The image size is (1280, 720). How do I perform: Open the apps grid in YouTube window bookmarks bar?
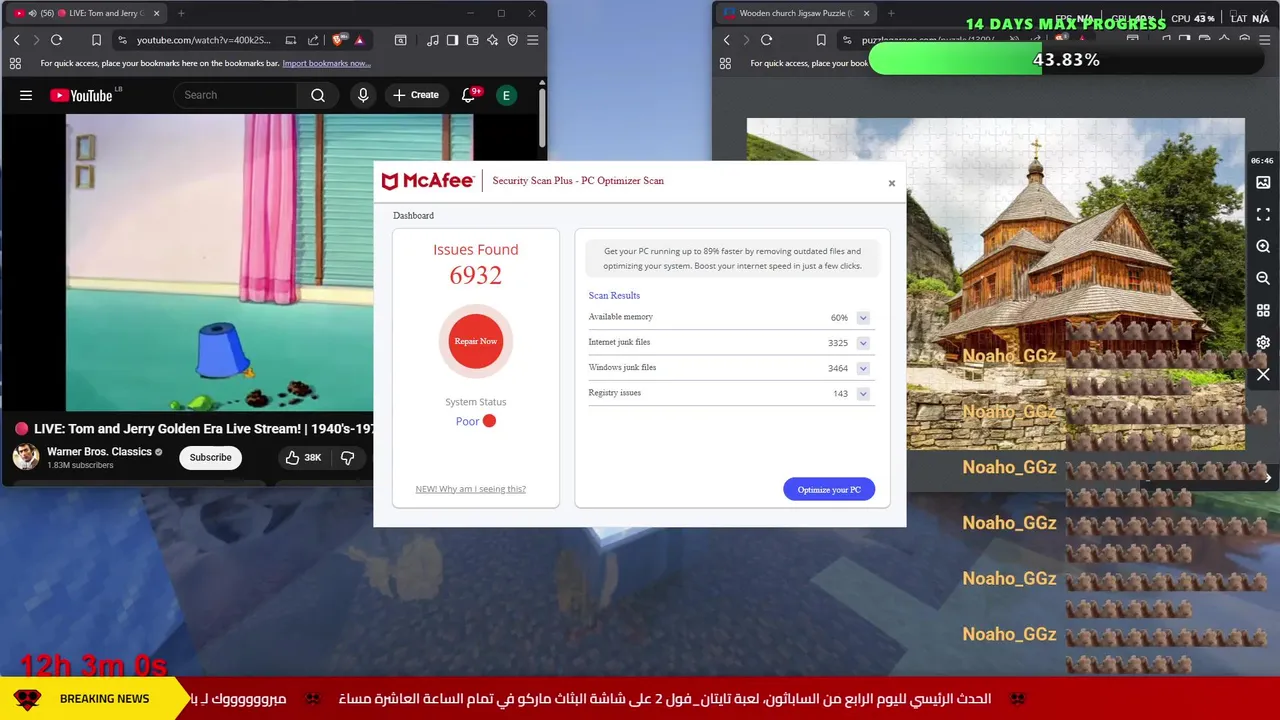(x=15, y=63)
